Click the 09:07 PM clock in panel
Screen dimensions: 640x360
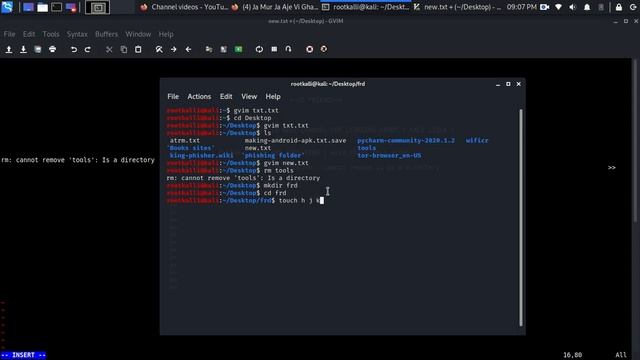(522, 7)
